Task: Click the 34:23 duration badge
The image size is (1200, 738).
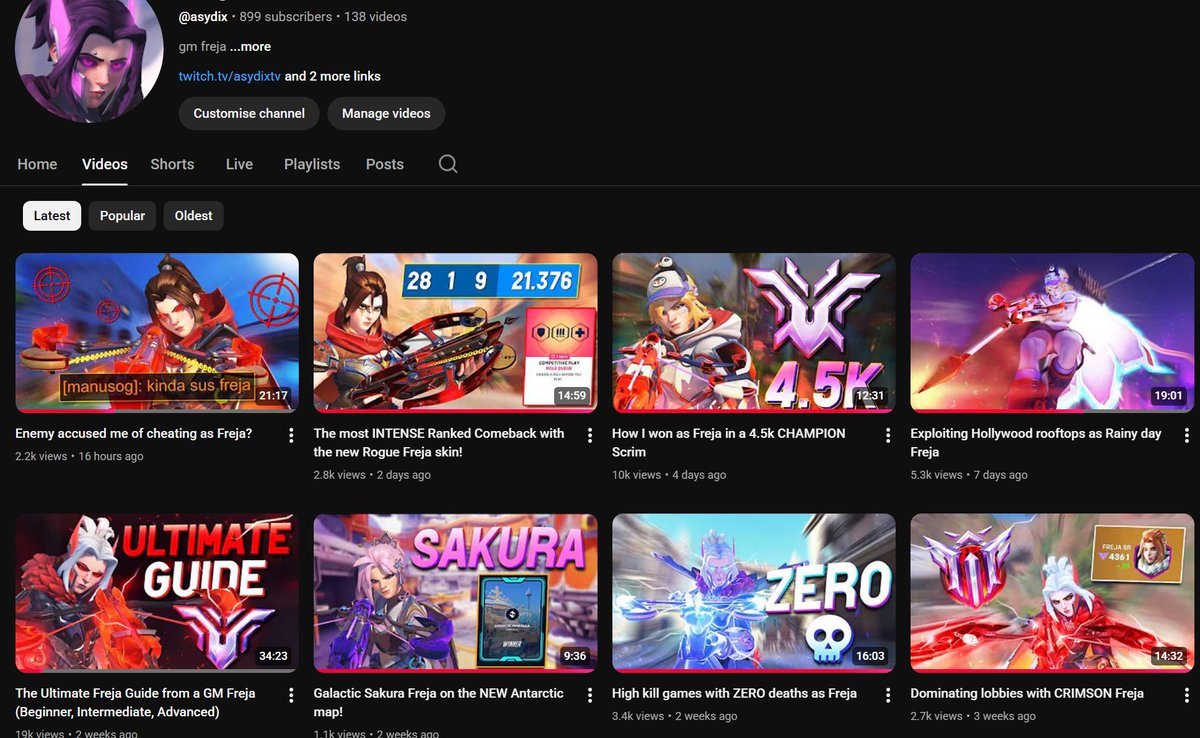Action: [273, 656]
